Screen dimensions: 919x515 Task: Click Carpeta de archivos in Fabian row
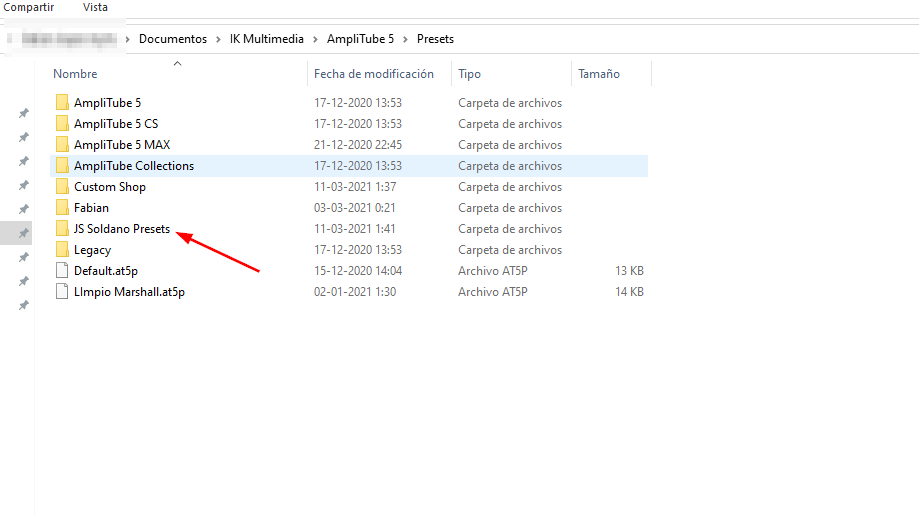(510, 208)
